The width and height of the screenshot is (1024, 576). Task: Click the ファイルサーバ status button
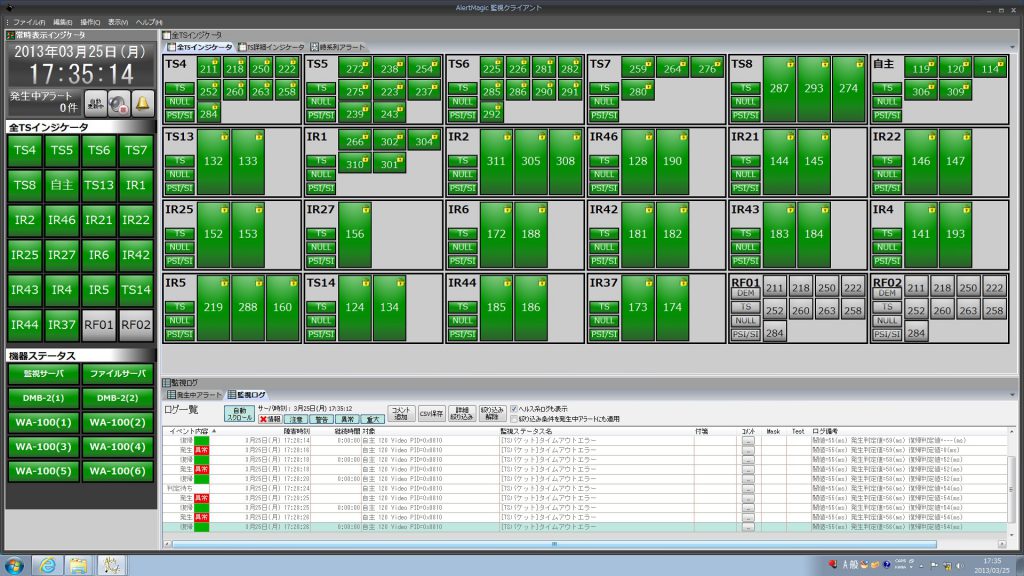point(118,374)
